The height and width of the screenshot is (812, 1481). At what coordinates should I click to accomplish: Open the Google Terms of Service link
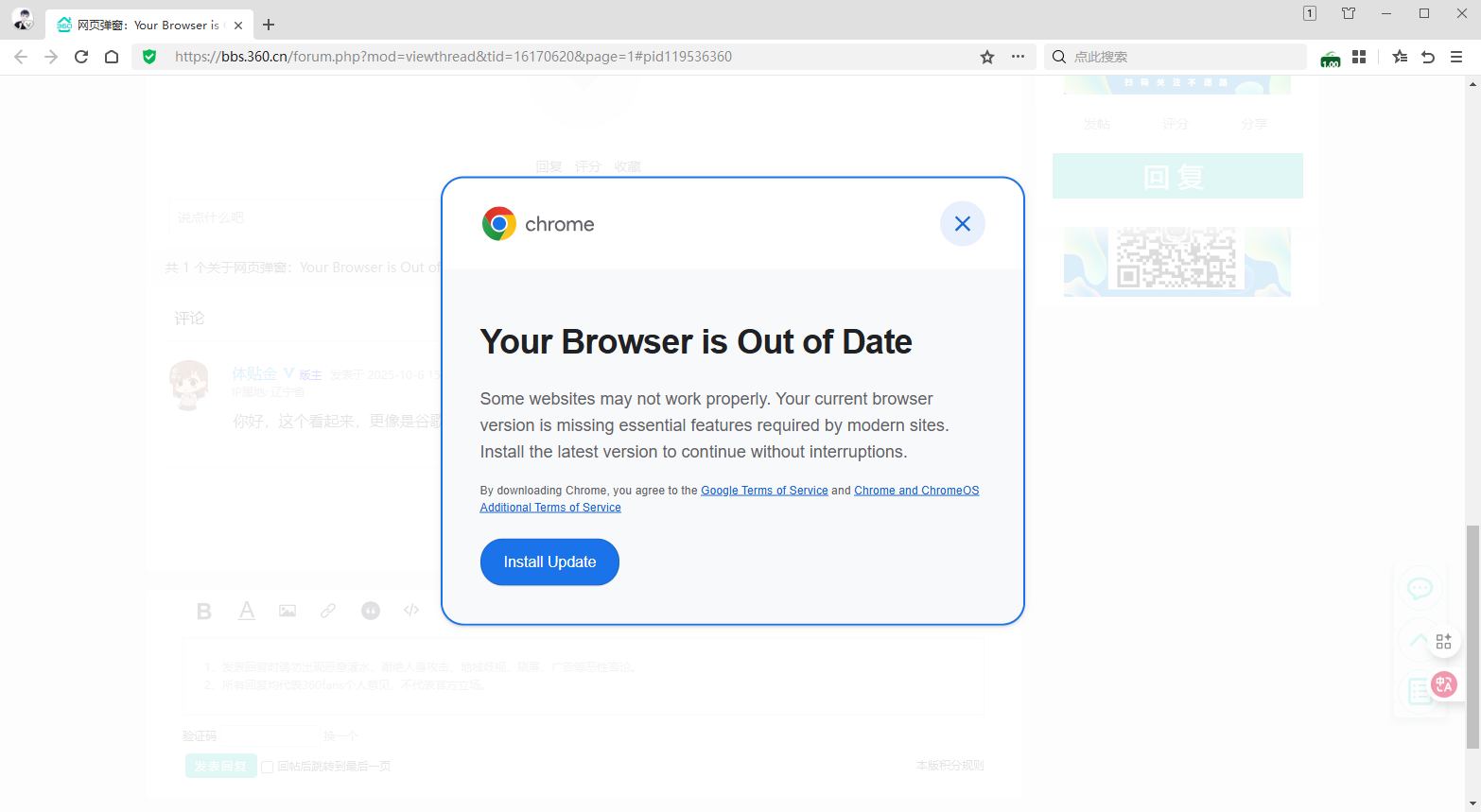(764, 491)
